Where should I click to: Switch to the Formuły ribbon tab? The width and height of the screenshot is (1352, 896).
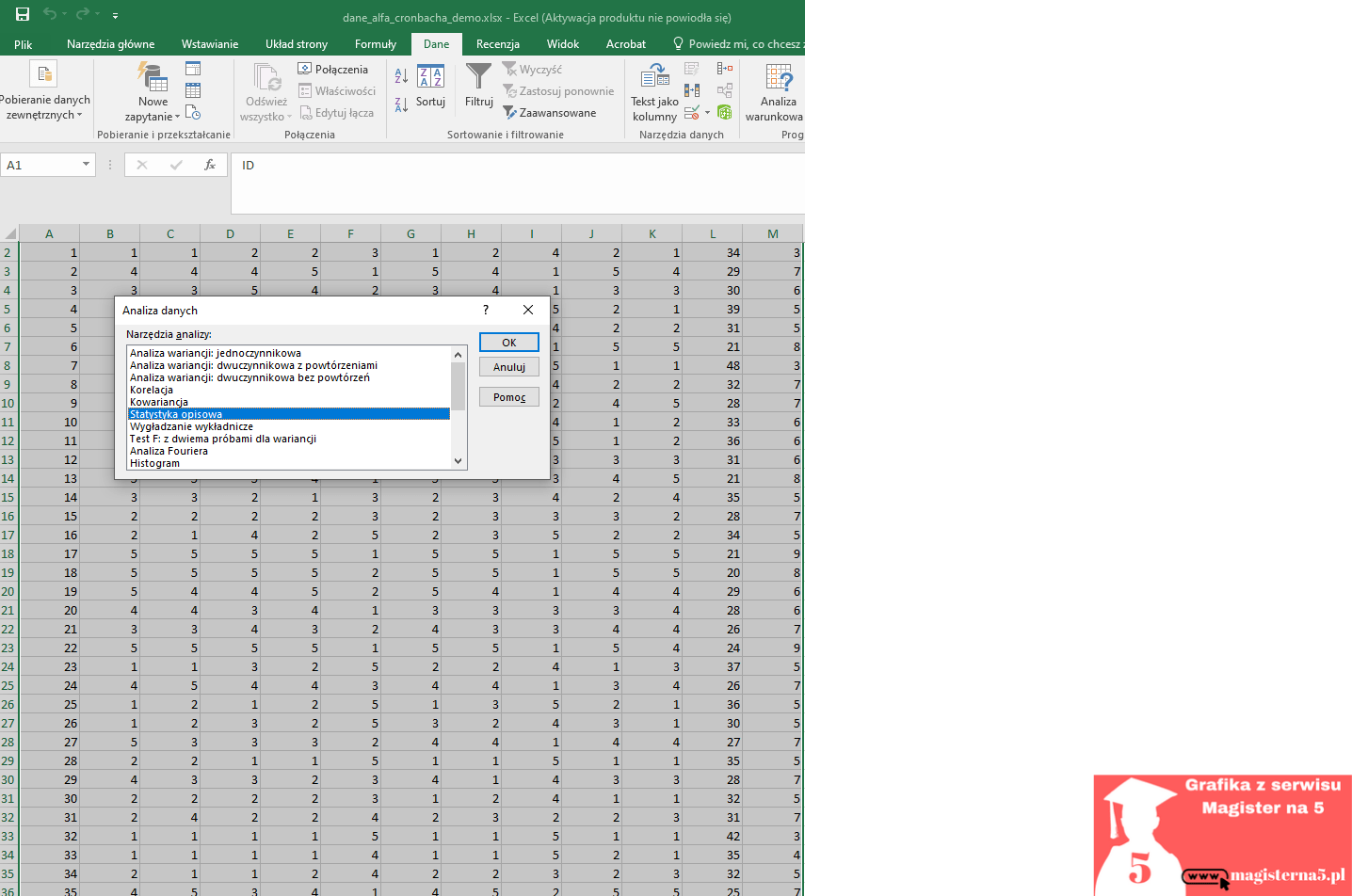coord(375,44)
